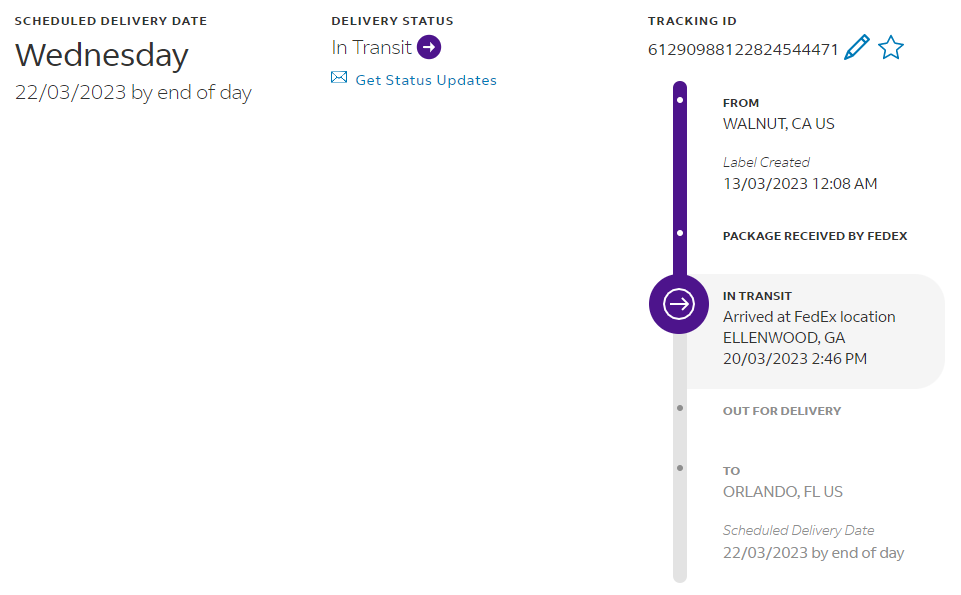Image resolution: width=961 pixels, height=595 pixels.
Task: Select the FROM dot on the timeline
Action: coord(680,101)
